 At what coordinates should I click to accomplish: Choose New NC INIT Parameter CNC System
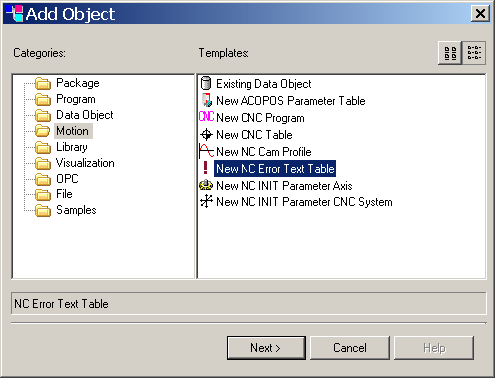tap(304, 202)
